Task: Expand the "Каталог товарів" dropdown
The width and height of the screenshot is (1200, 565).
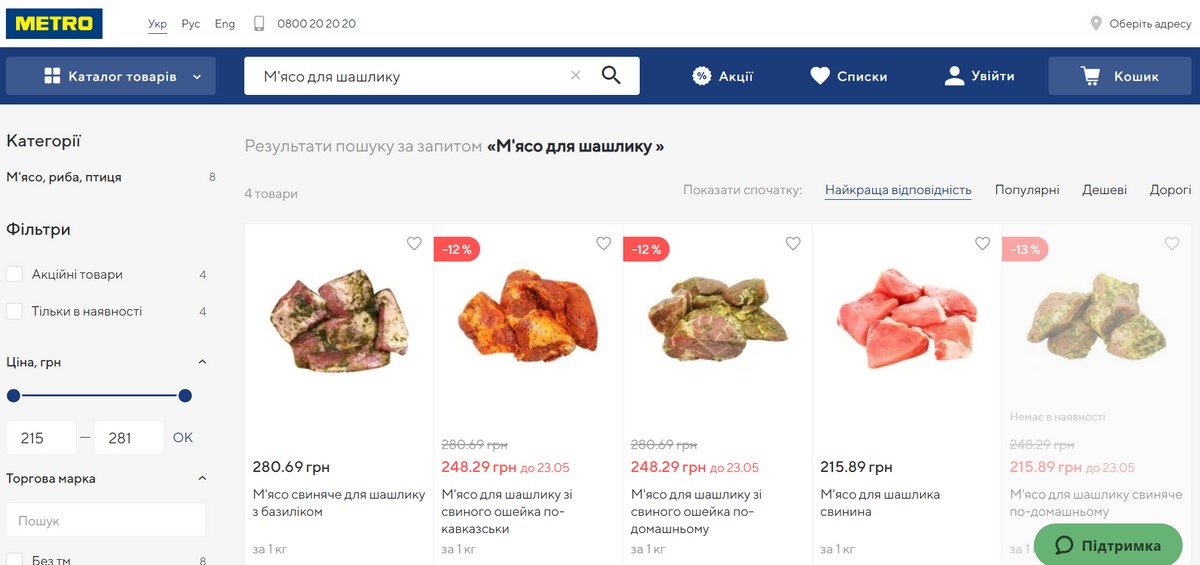Action: coord(111,76)
